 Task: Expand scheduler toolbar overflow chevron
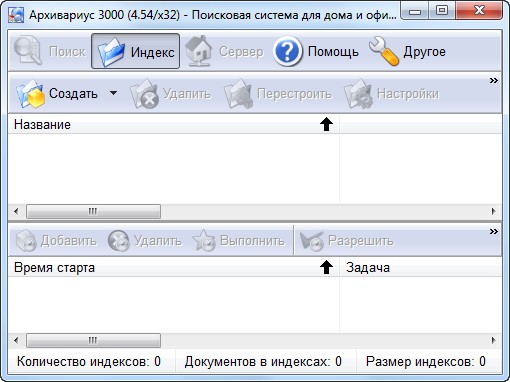494,231
